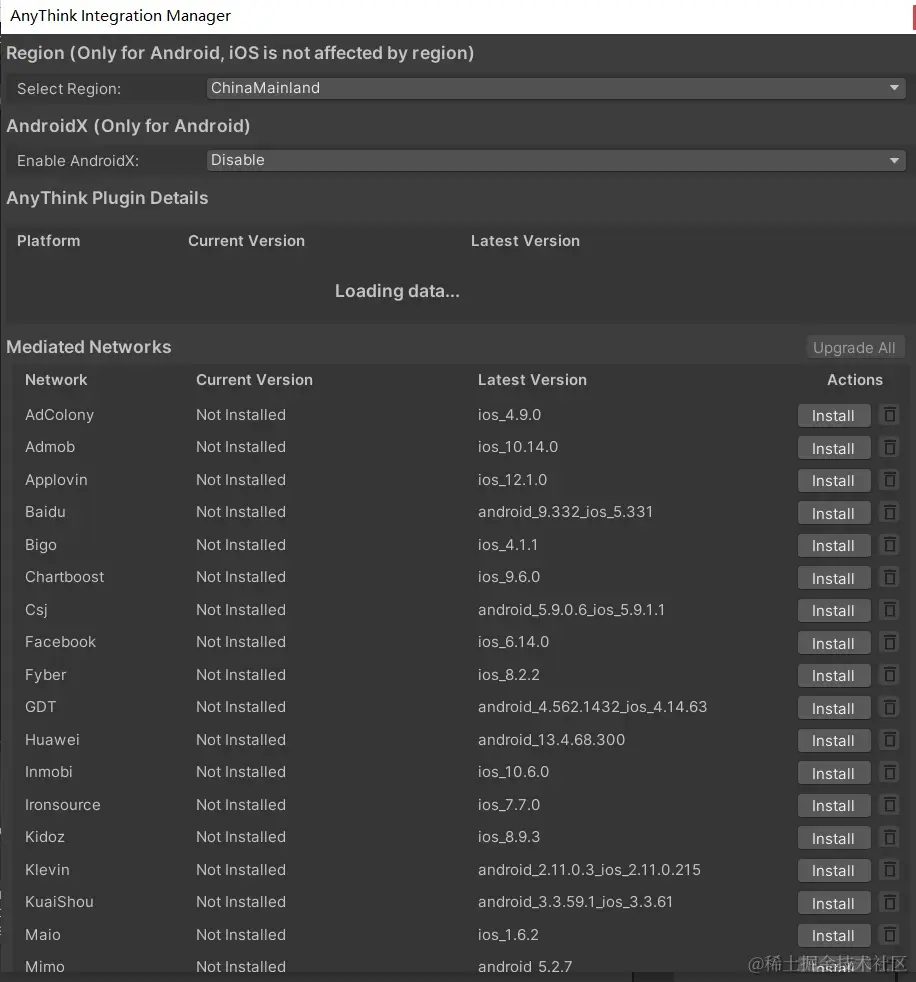
Task: Install the AdColony network
Action: pyautogui.click(x=833, y=416)
